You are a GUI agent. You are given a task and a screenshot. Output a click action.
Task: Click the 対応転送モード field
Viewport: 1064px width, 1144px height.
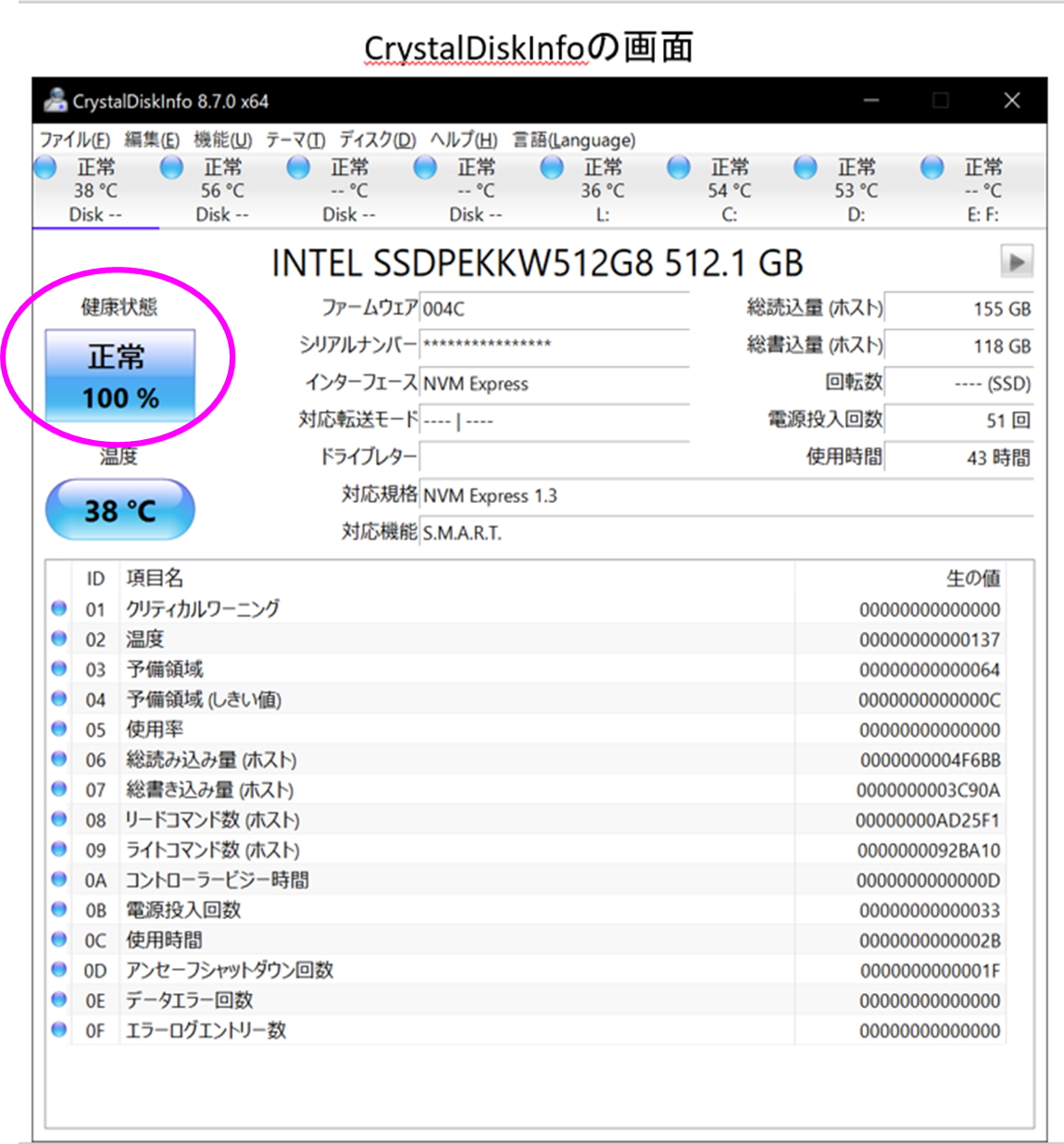point(555,421)
